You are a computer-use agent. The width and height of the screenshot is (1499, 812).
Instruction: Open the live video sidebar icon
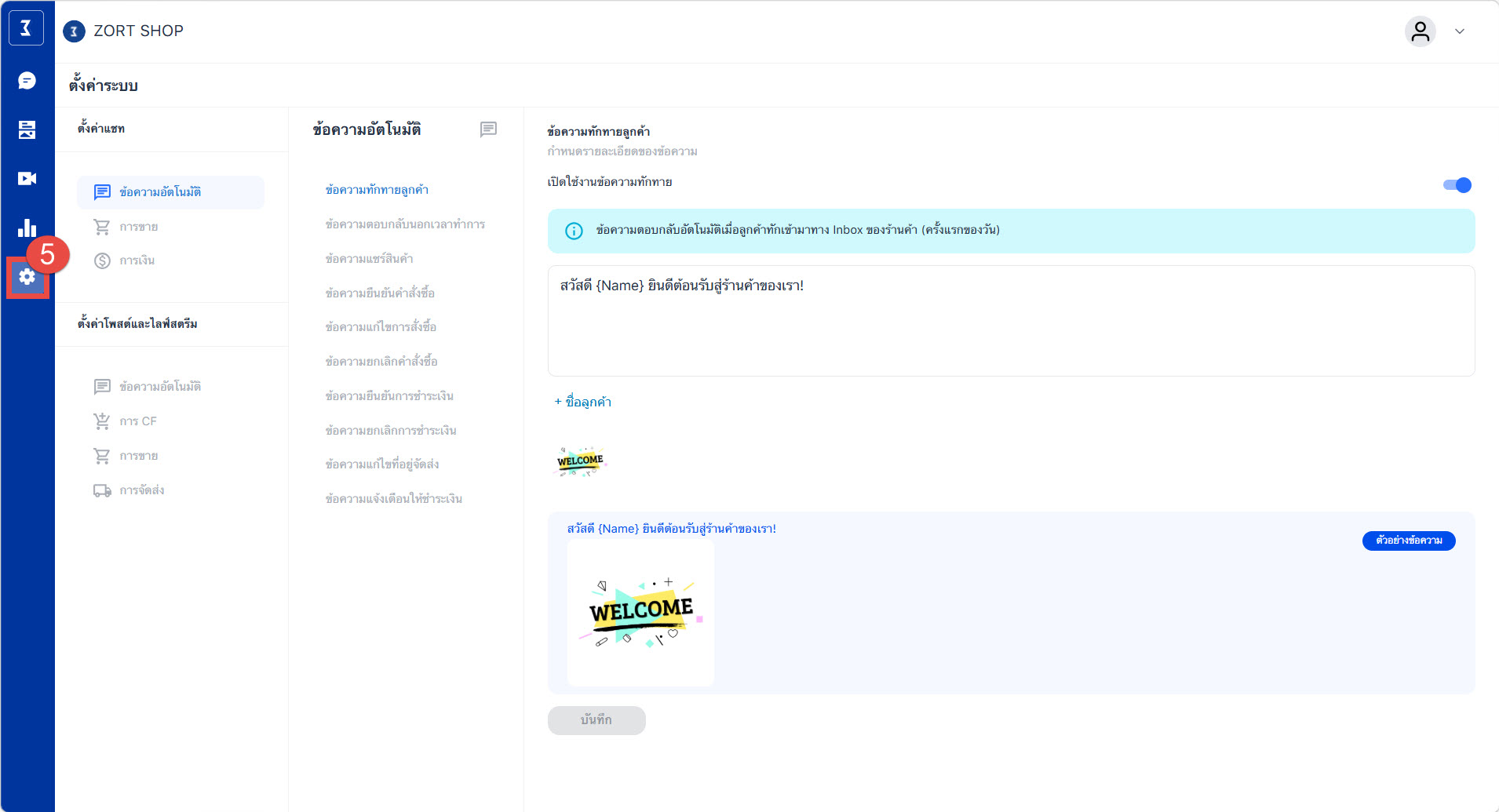[27, 179]
